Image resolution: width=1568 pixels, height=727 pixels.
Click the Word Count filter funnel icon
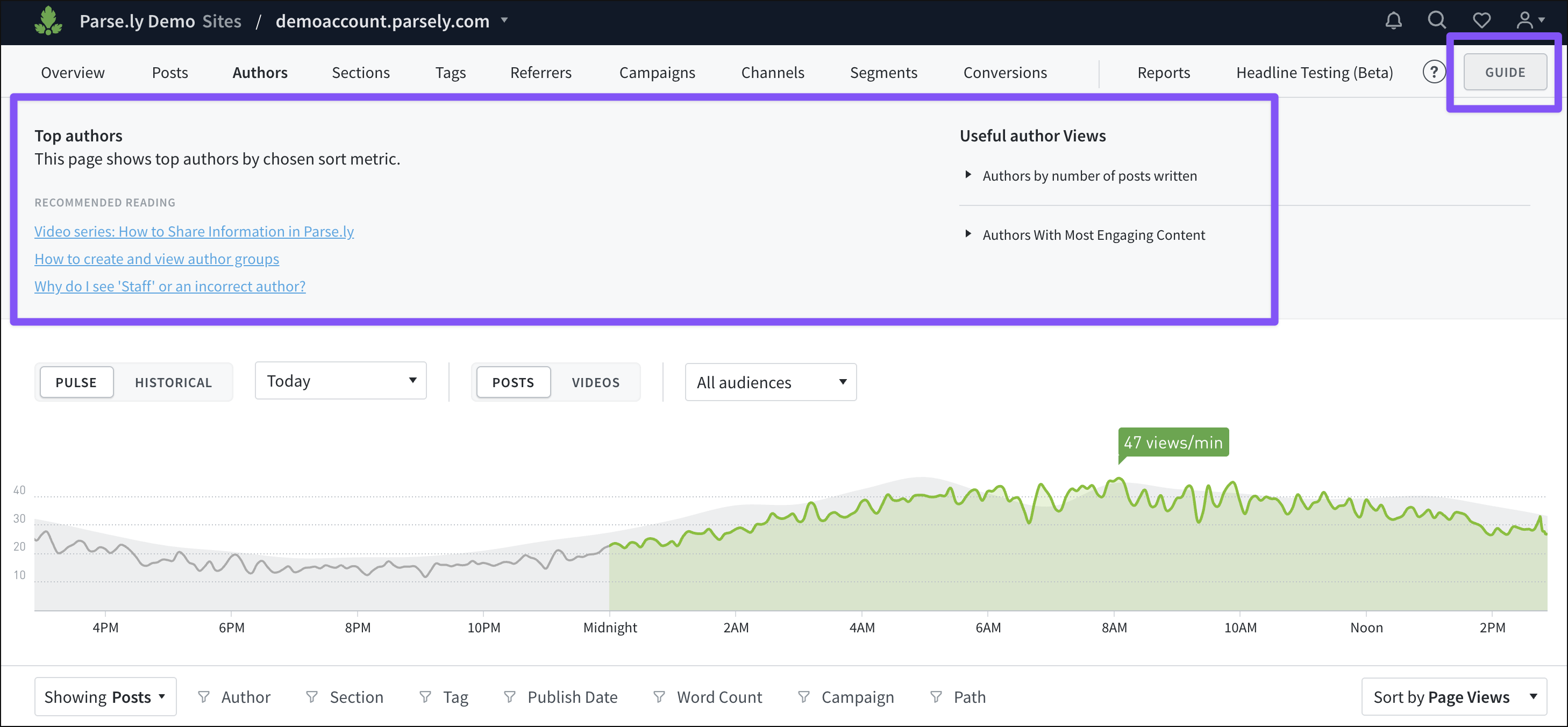coord(659,696)
